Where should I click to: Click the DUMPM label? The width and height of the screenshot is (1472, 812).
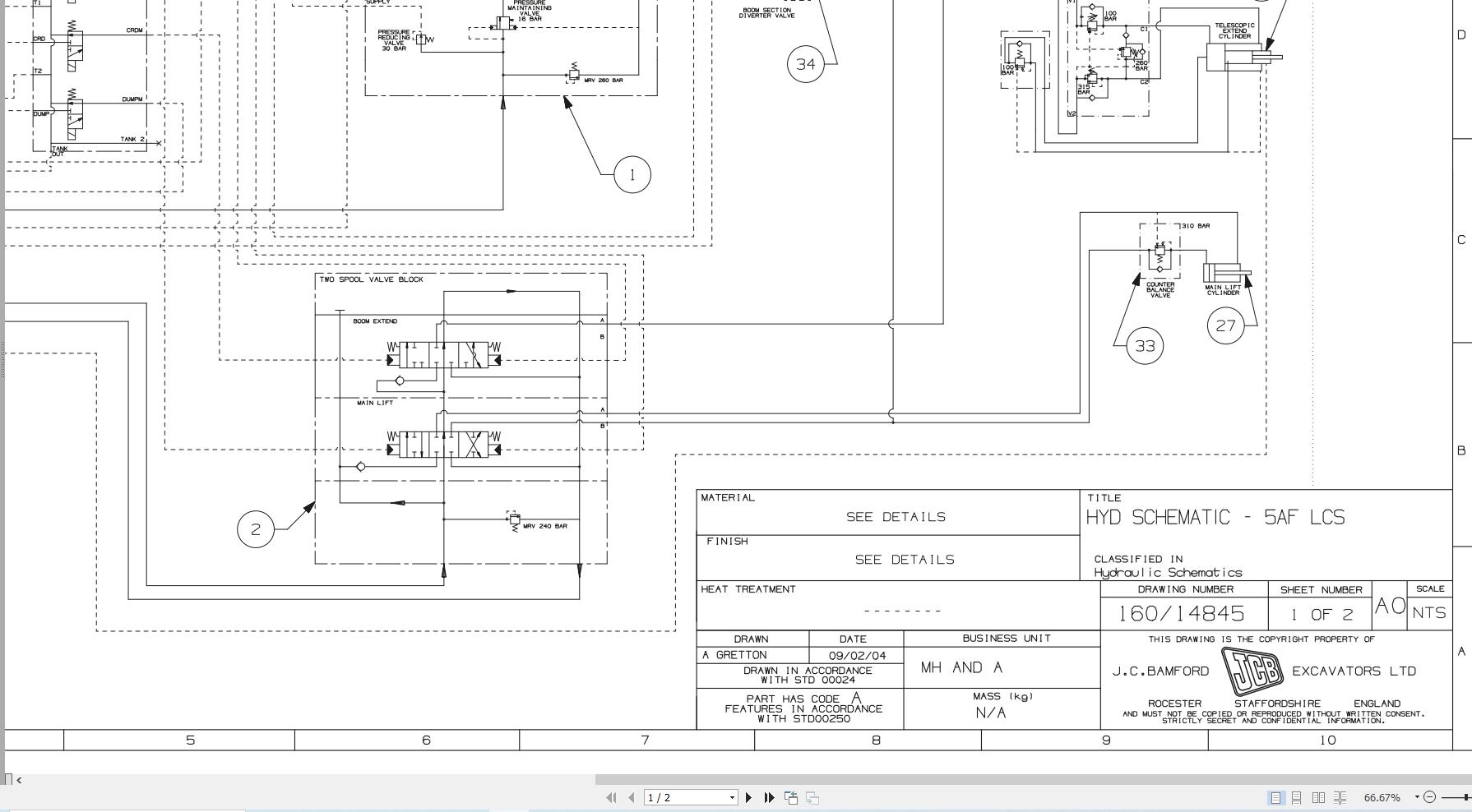click(x=132, y=99)
